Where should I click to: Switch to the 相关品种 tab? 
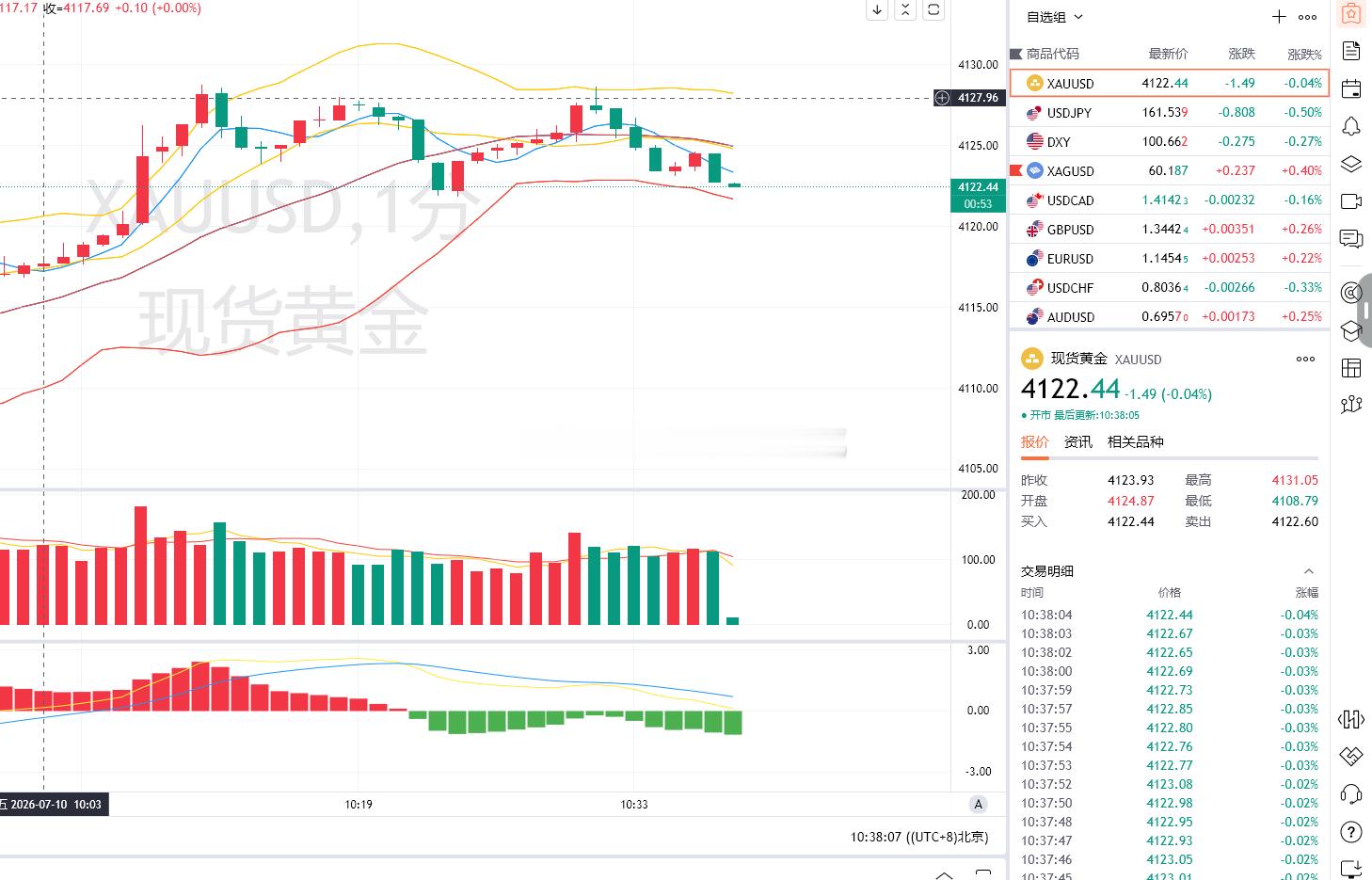[1135, 441]
